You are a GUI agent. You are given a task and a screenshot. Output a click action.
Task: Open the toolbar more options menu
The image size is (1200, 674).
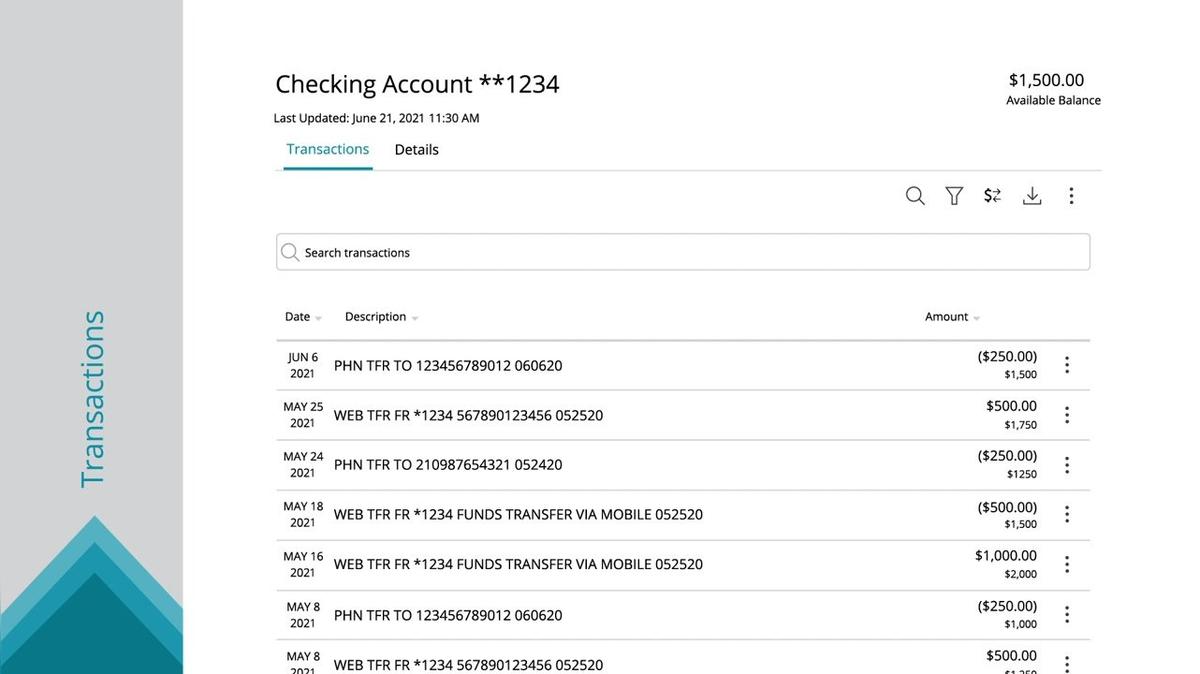(x=1071, y=195)
